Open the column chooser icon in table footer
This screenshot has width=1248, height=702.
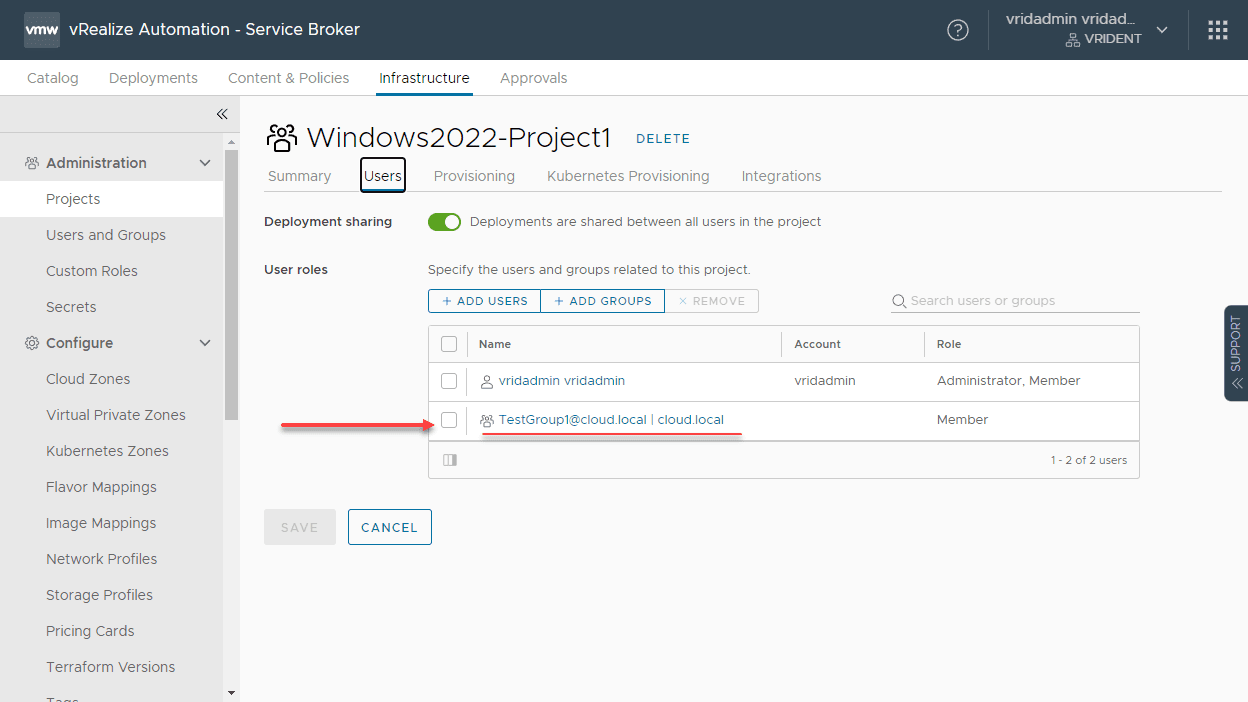[x=450, y=460]
